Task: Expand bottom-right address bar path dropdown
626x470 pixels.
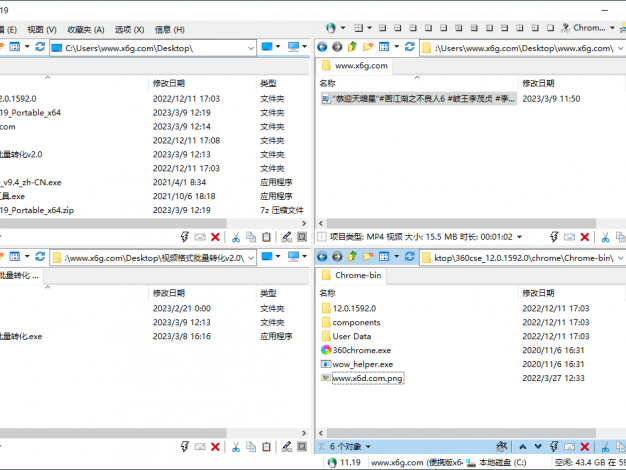Action: pos(620,258)
